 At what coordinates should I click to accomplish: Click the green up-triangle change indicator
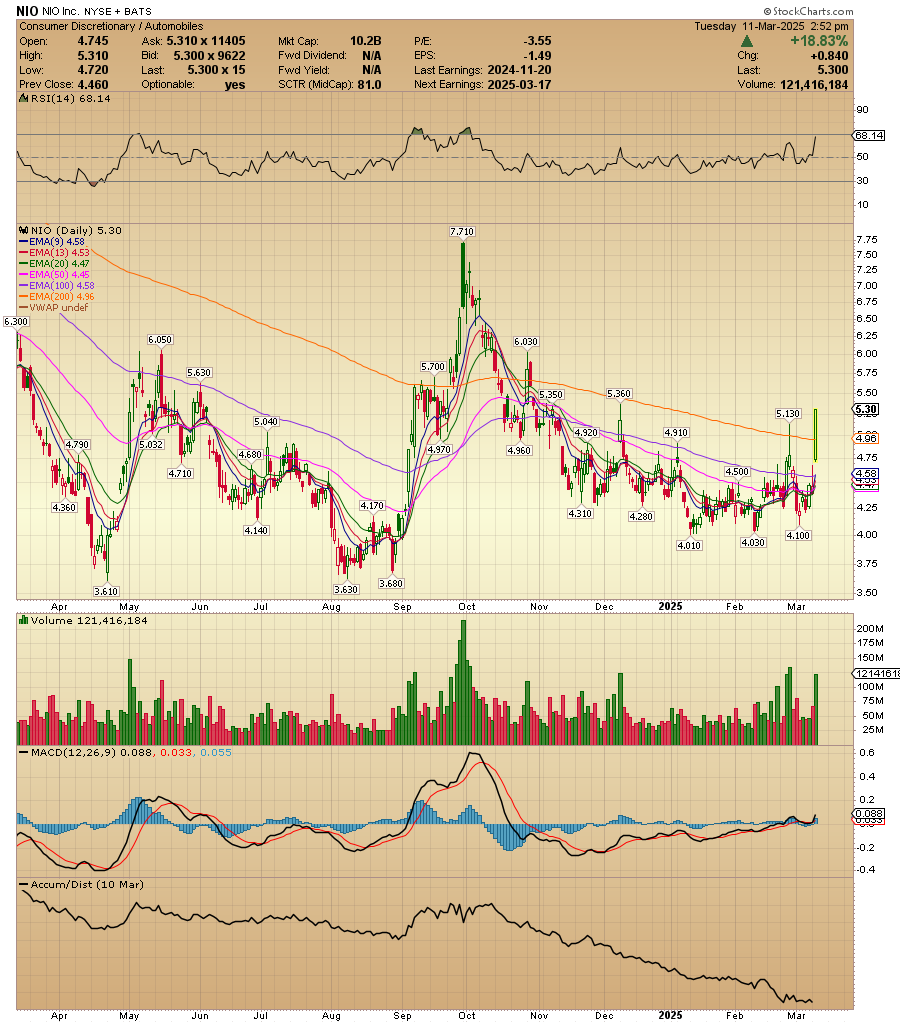pos(747,41)
